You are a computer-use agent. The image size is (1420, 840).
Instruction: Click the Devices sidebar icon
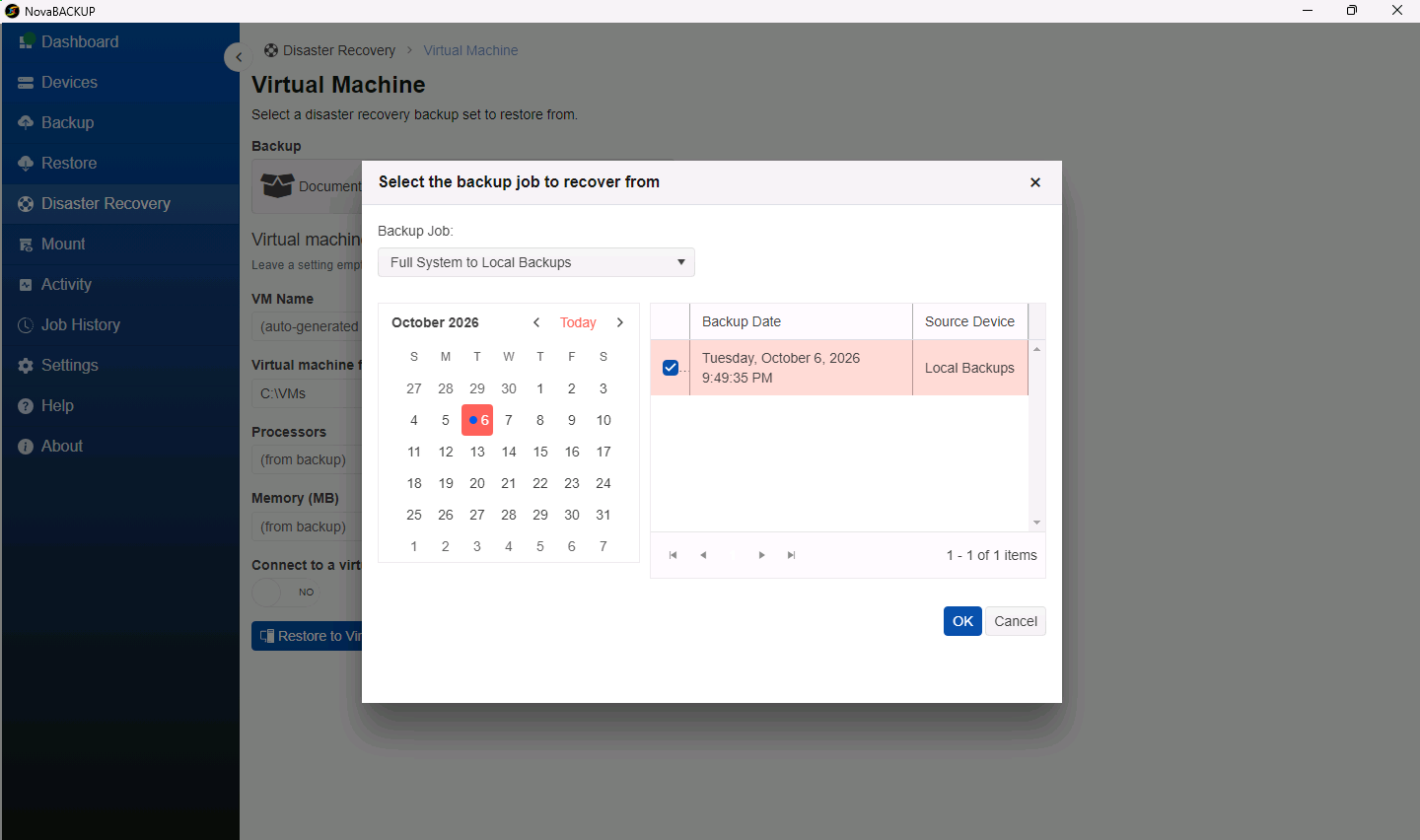pyautogui.click(x=26, y=83)
